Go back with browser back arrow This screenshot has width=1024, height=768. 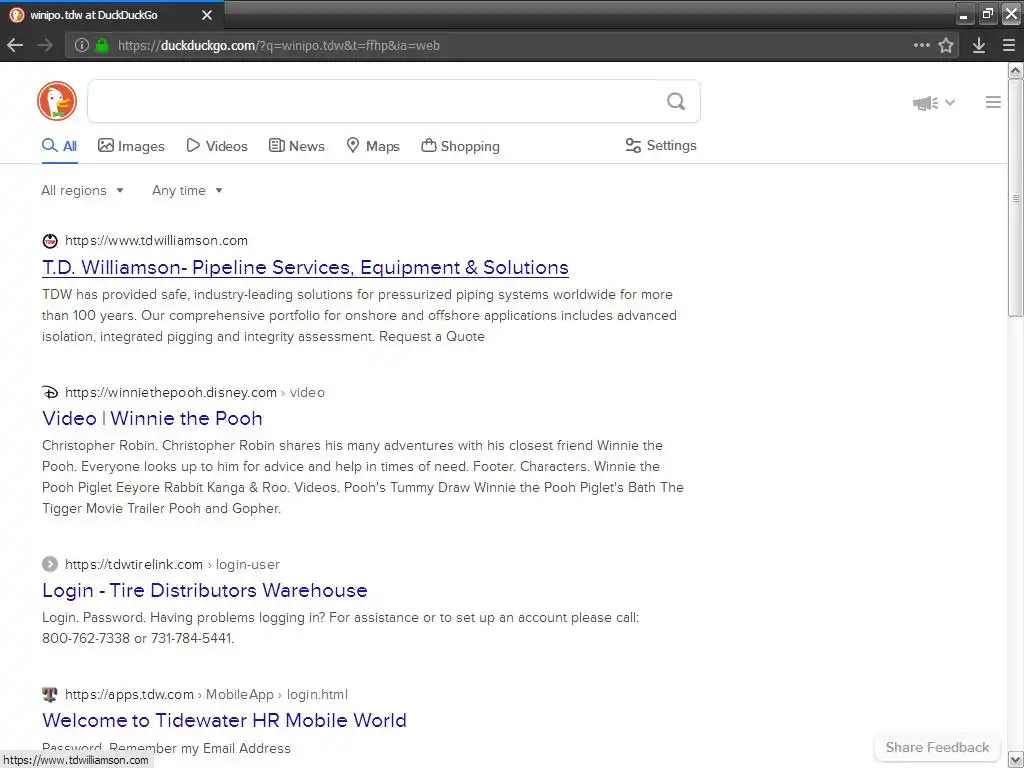click(x=15, y=45)
